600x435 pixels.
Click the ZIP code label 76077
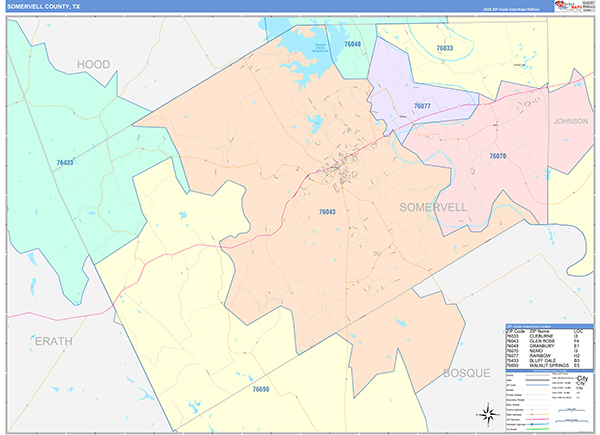[422, 106]
